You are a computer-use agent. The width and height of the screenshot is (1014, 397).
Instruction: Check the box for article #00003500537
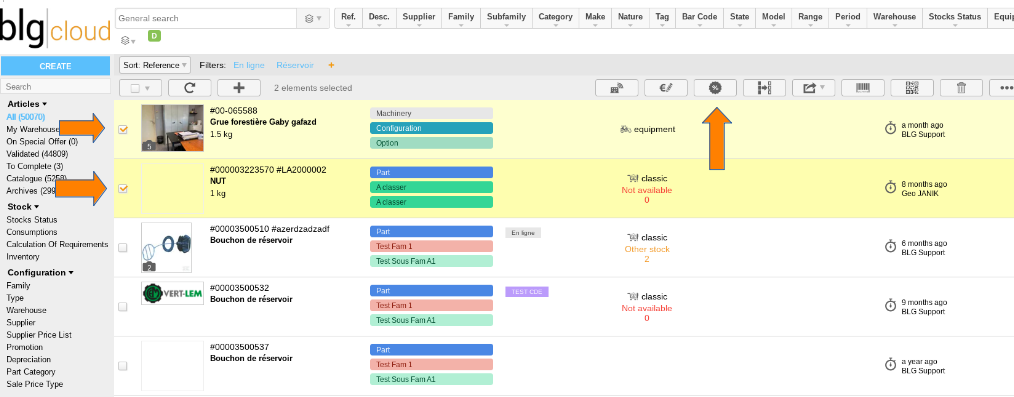tap(123, 366)
